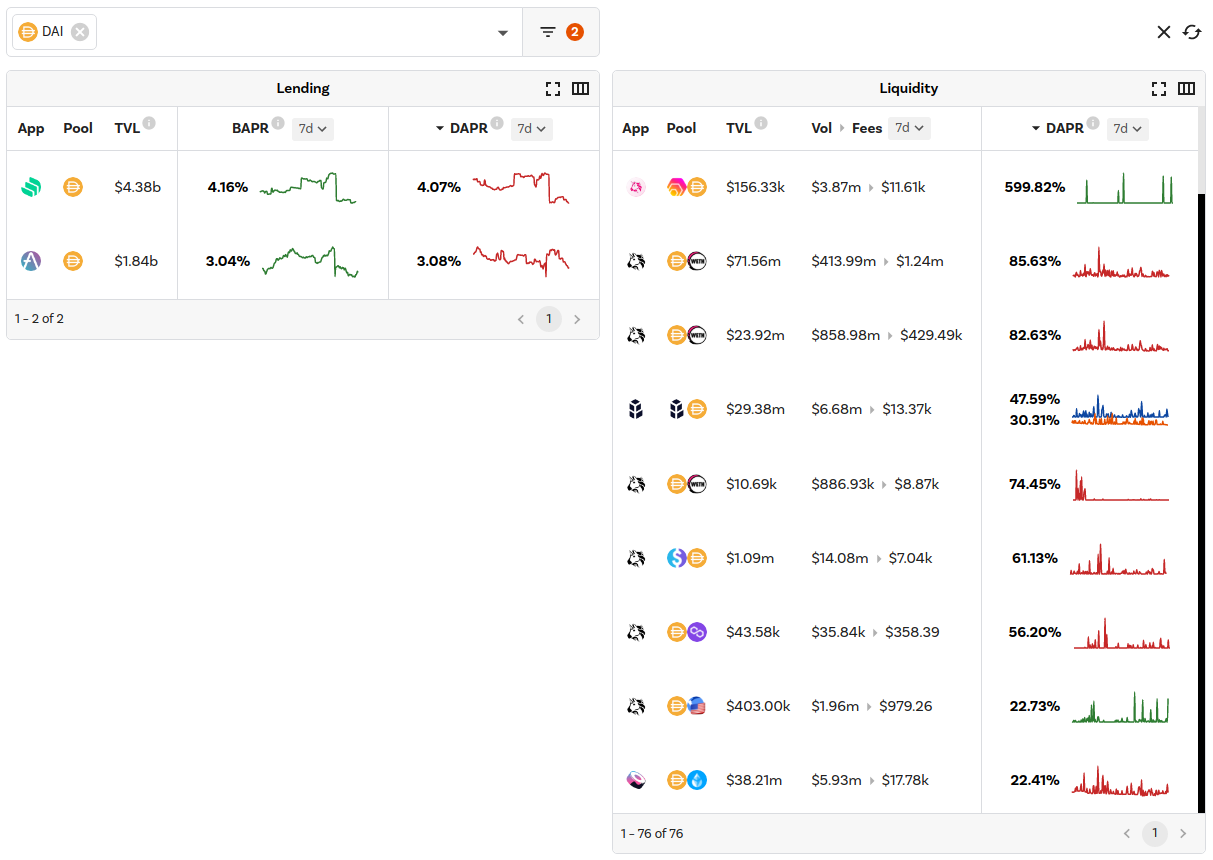Click the Uniswap app icon in $71.56m row
Screen dimensions: 1213x860
pyautogui.click(x=635, y=261)
